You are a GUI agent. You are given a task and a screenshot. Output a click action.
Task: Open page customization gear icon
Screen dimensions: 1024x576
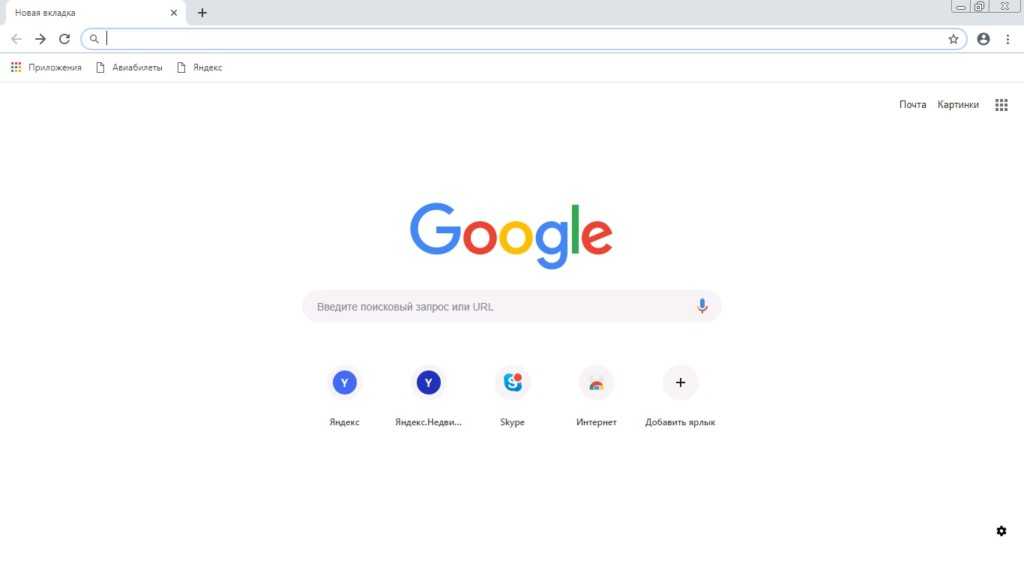click(x=1001, y=531)
